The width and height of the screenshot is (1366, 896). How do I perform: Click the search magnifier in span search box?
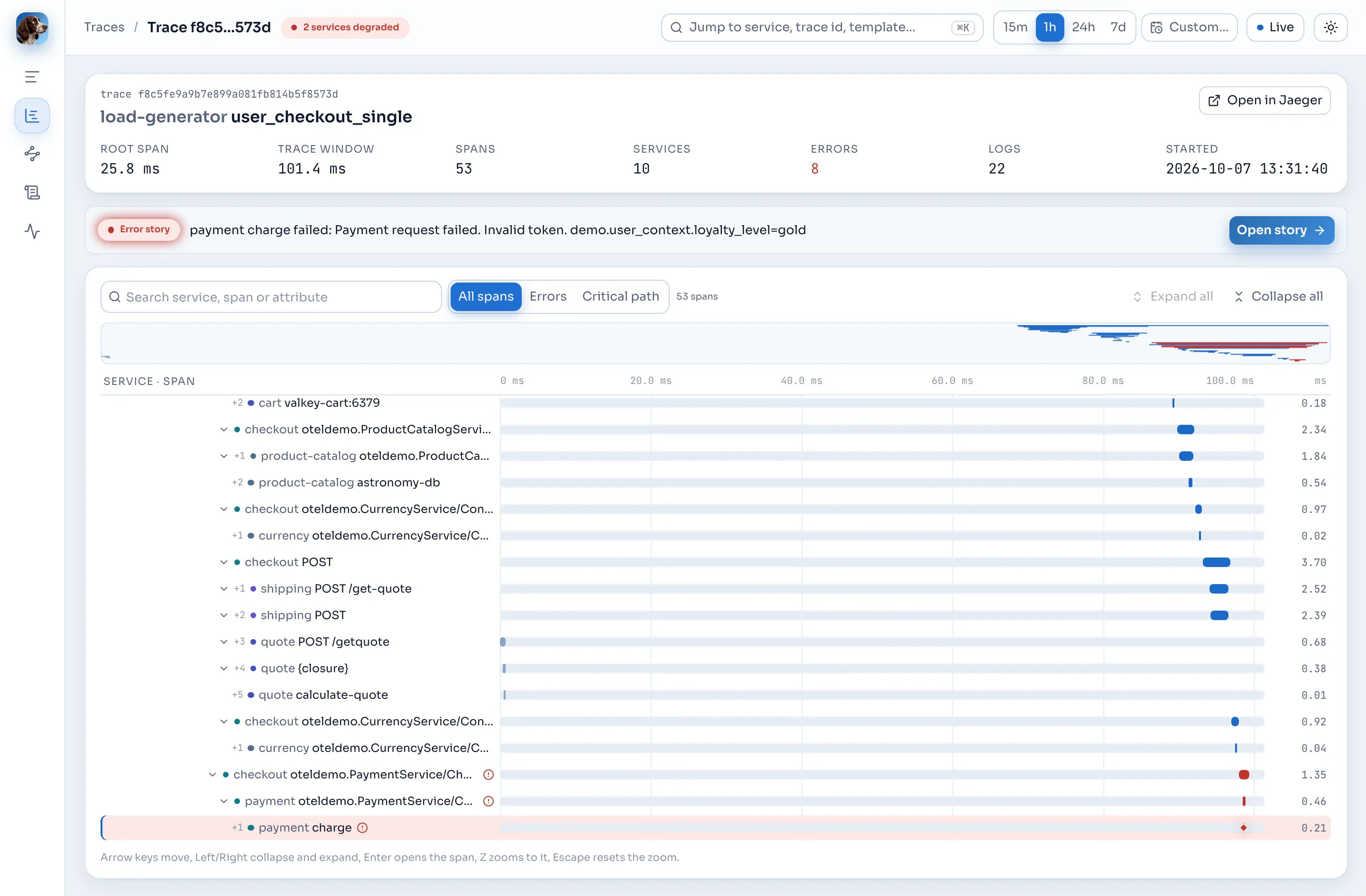point(115,297)
